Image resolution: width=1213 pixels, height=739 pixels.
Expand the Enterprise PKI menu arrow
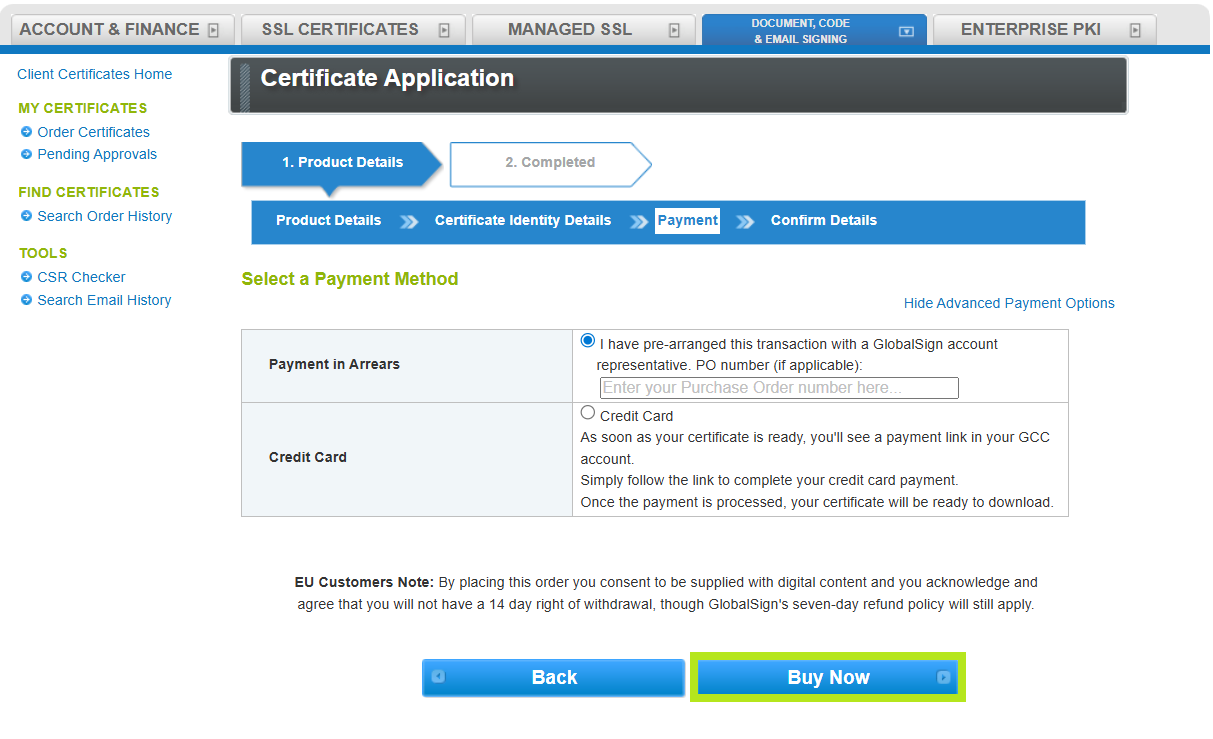click(1135, 30)
